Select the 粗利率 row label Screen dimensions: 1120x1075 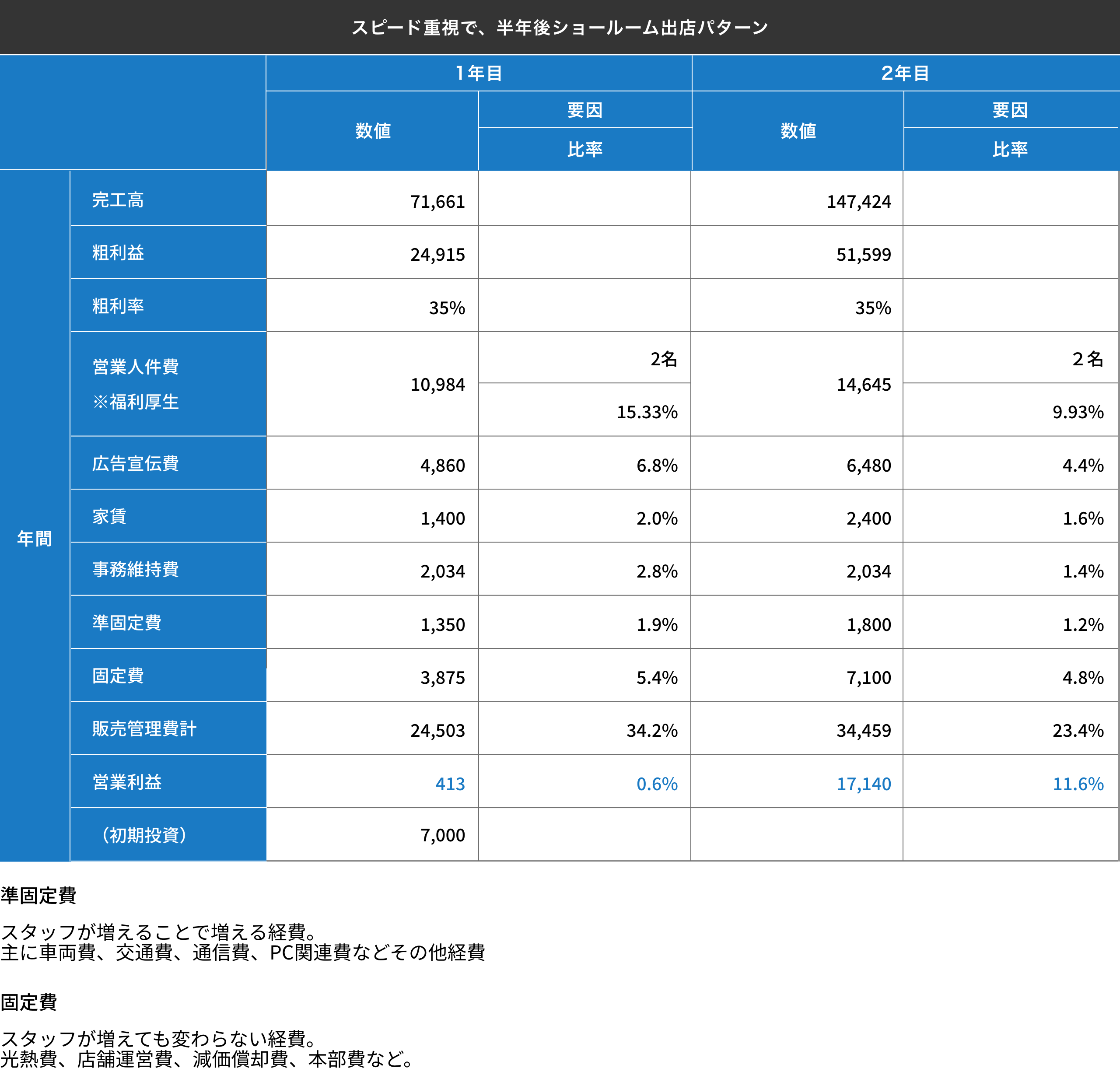coord(118,306)
